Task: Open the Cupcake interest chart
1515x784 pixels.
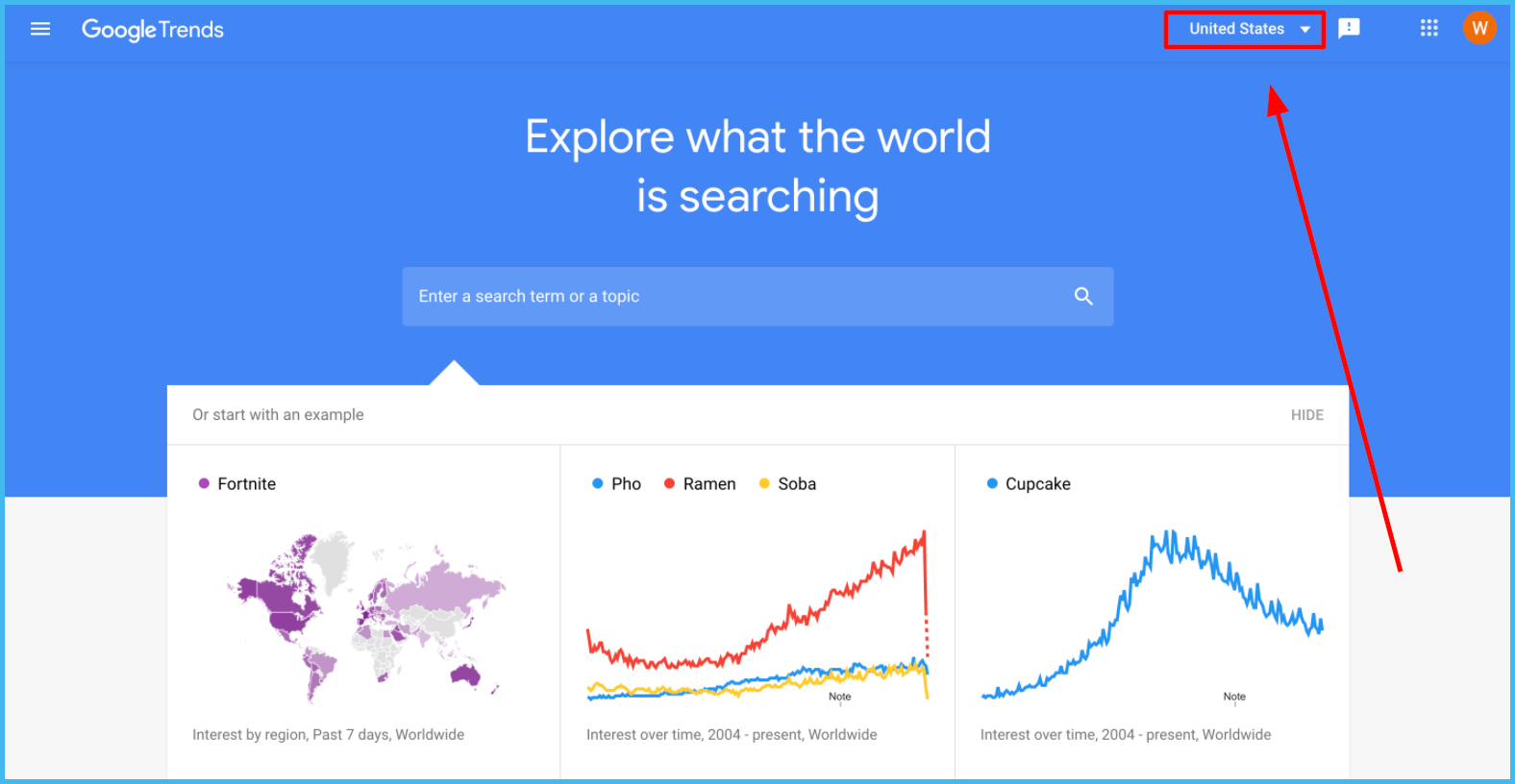Action: [x=1152, y=615]
